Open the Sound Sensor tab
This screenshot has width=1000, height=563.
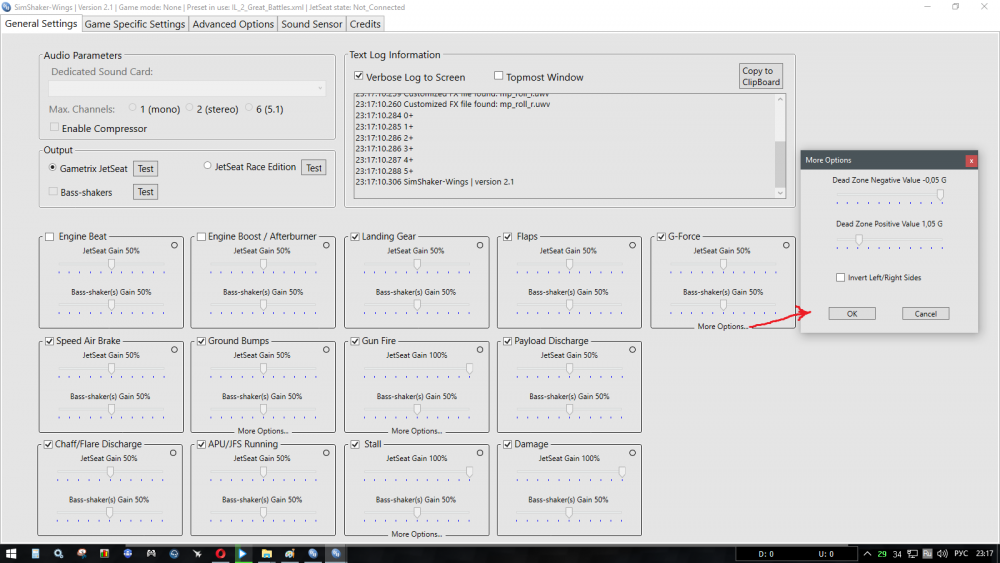click(x=311, y=24)
